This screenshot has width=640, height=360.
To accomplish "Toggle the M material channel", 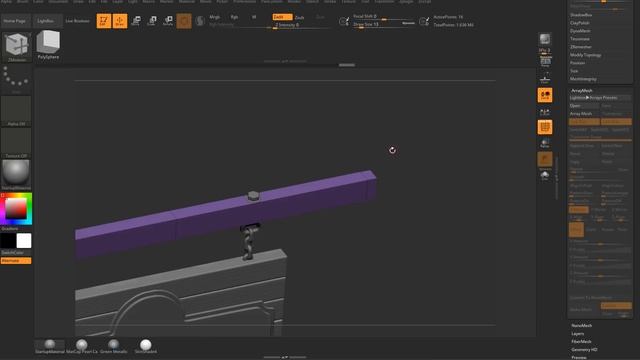I will [x=254, y=17].
